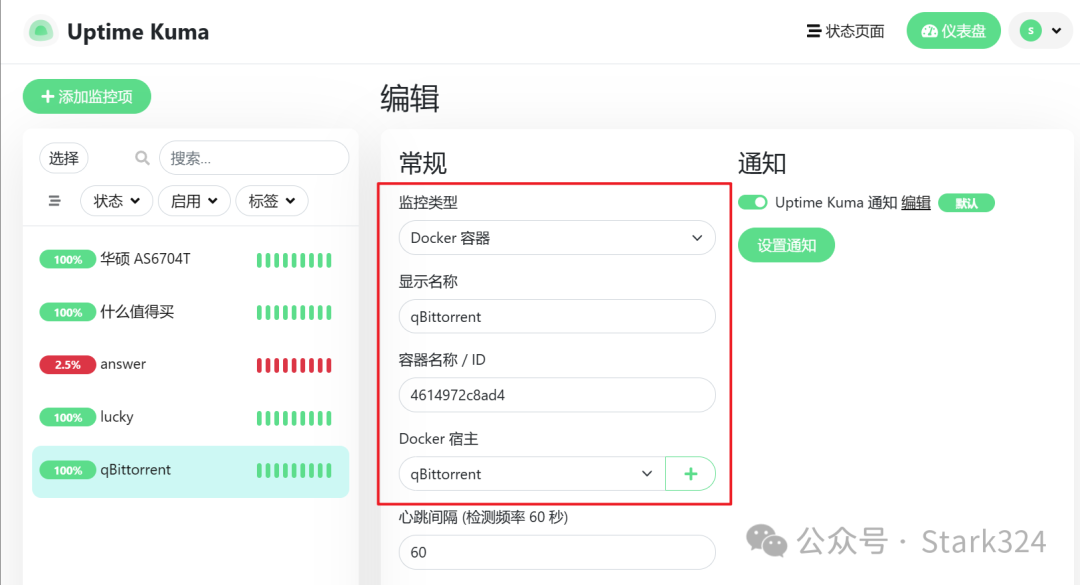Open the 仪表盘 dashboard button
1080x585 pixels.
[x=953, y=31]
